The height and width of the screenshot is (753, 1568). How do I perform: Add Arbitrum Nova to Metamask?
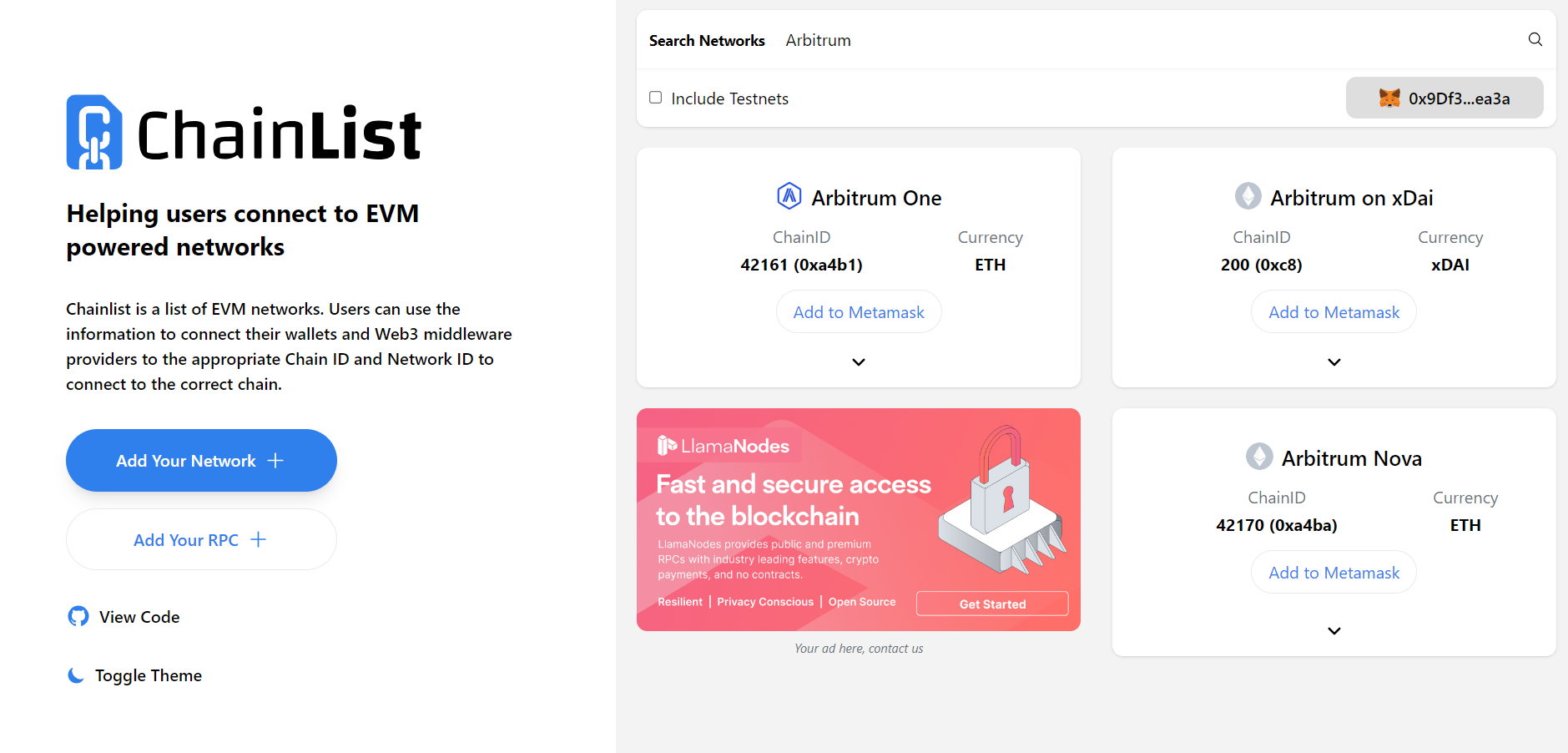[x=1334, y=573]
